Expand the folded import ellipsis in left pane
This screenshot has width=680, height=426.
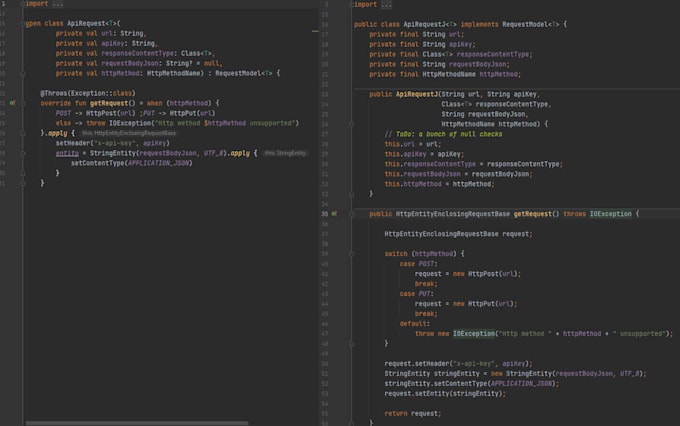(x=58, y=4)
